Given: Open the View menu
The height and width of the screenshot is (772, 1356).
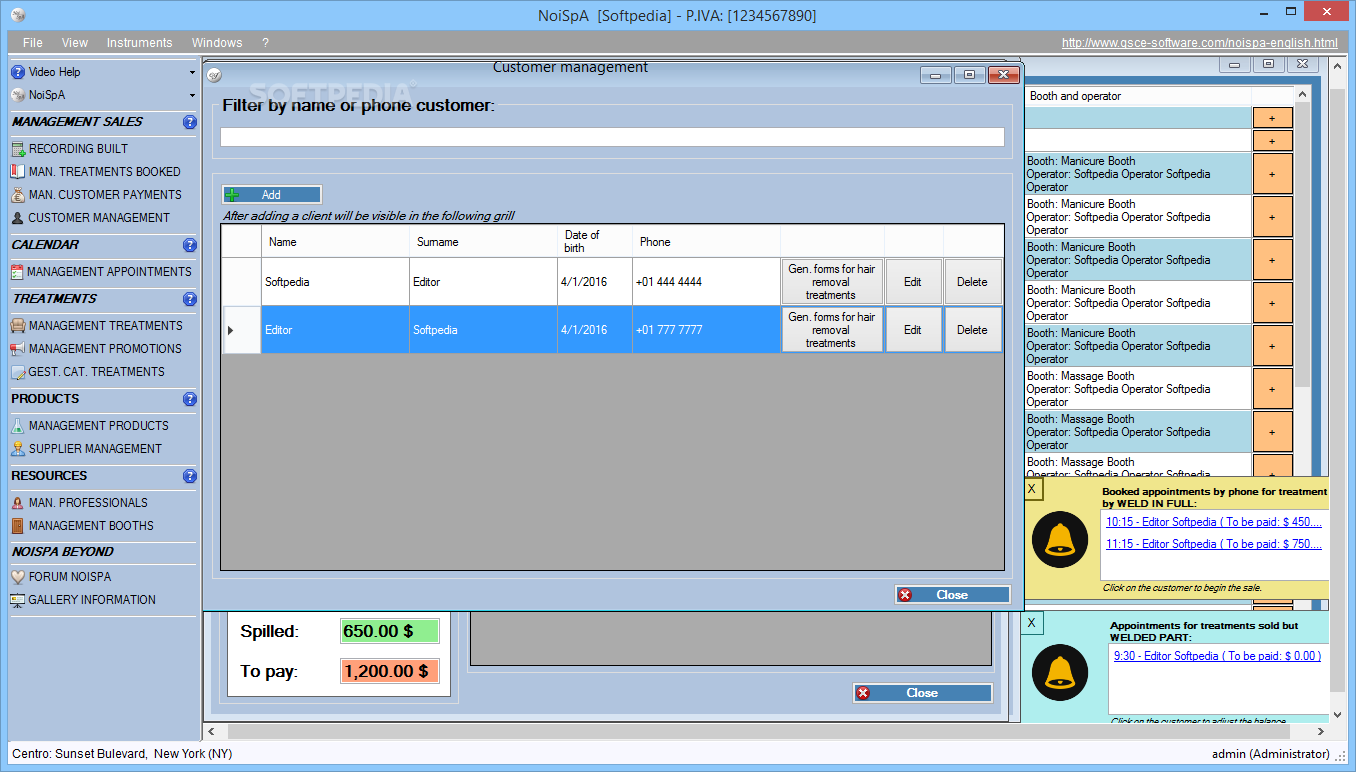Looking at the screenshot, I should [75, 43].
